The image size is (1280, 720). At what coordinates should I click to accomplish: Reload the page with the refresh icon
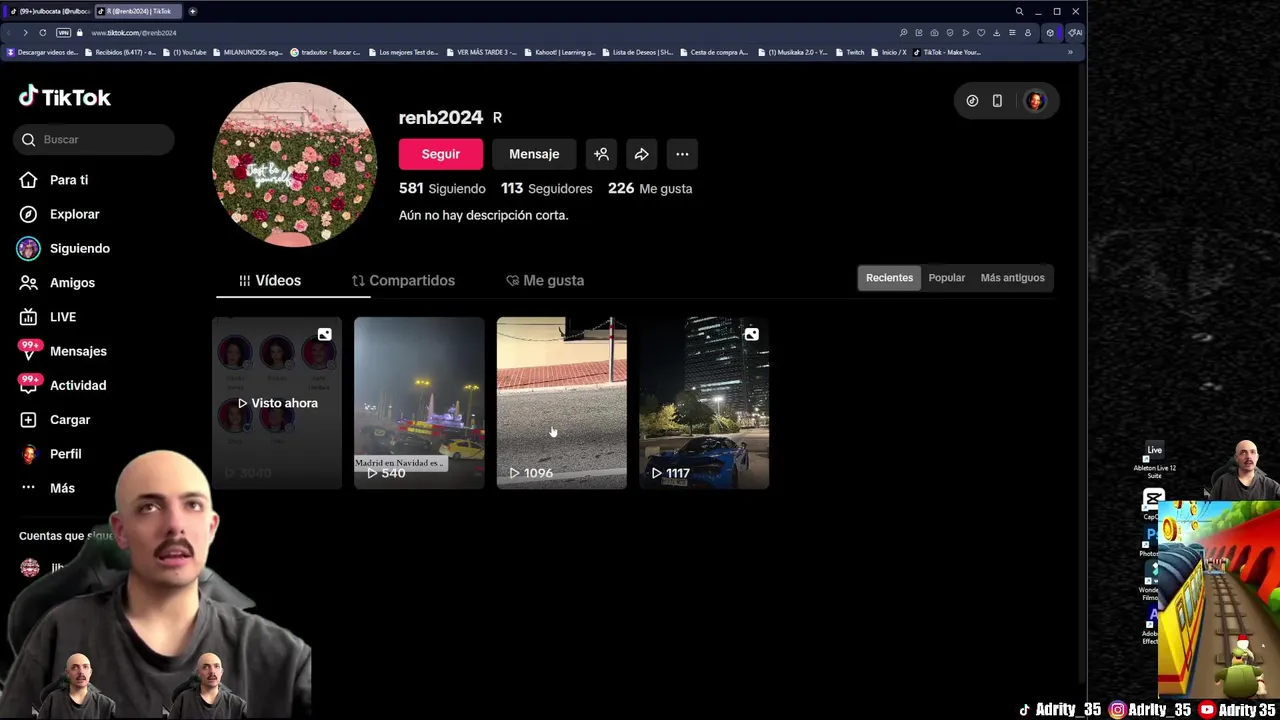pyautogui.click(x=42, y=33)
